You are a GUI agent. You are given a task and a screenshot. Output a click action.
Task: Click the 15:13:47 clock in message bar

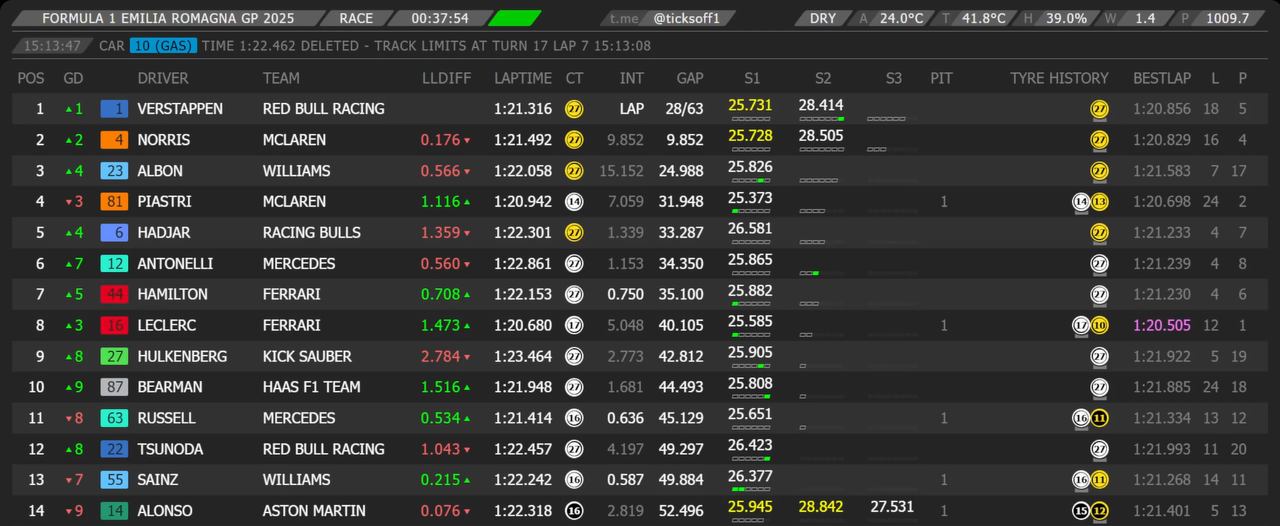52,46
